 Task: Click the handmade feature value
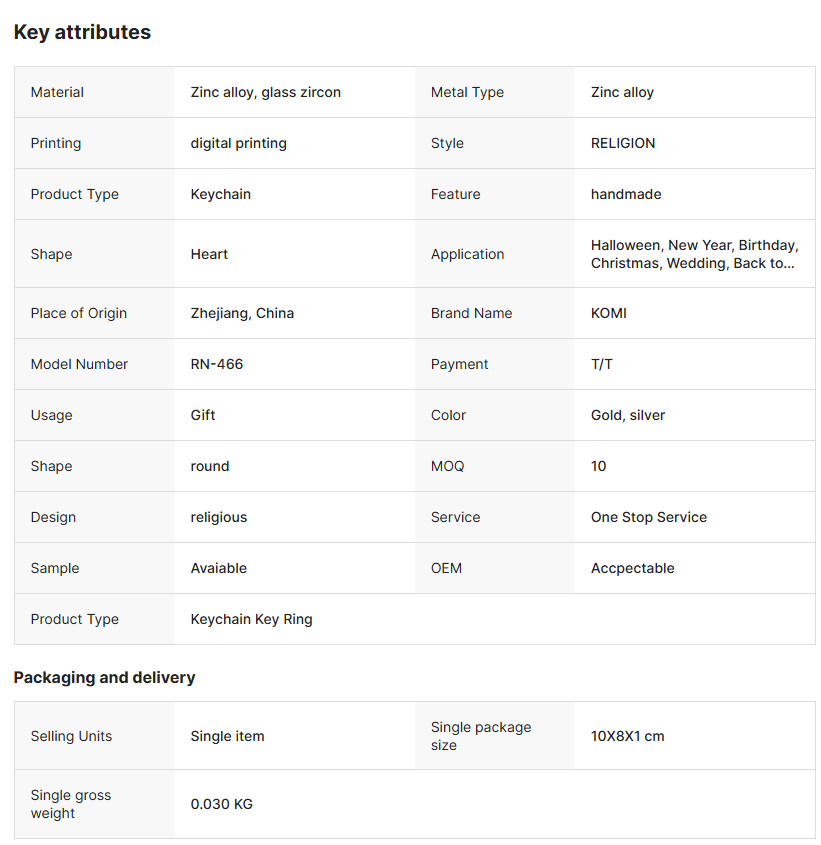click(x=625, y=194)
